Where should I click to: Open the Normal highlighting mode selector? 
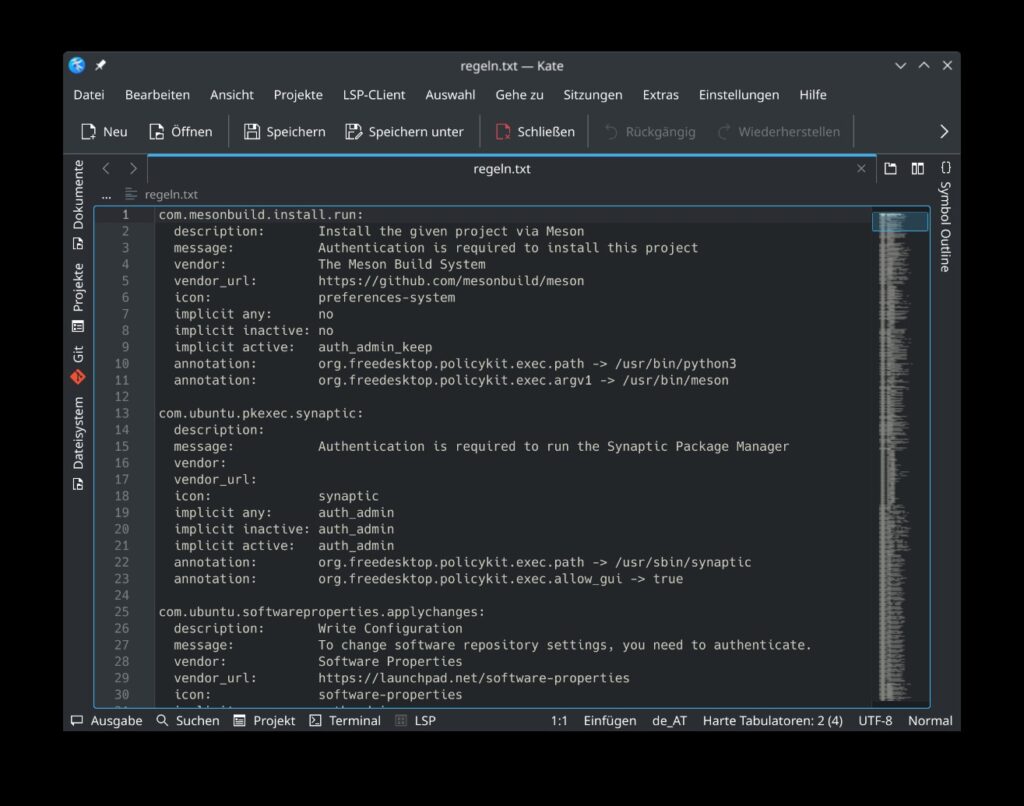coord(930,720)
